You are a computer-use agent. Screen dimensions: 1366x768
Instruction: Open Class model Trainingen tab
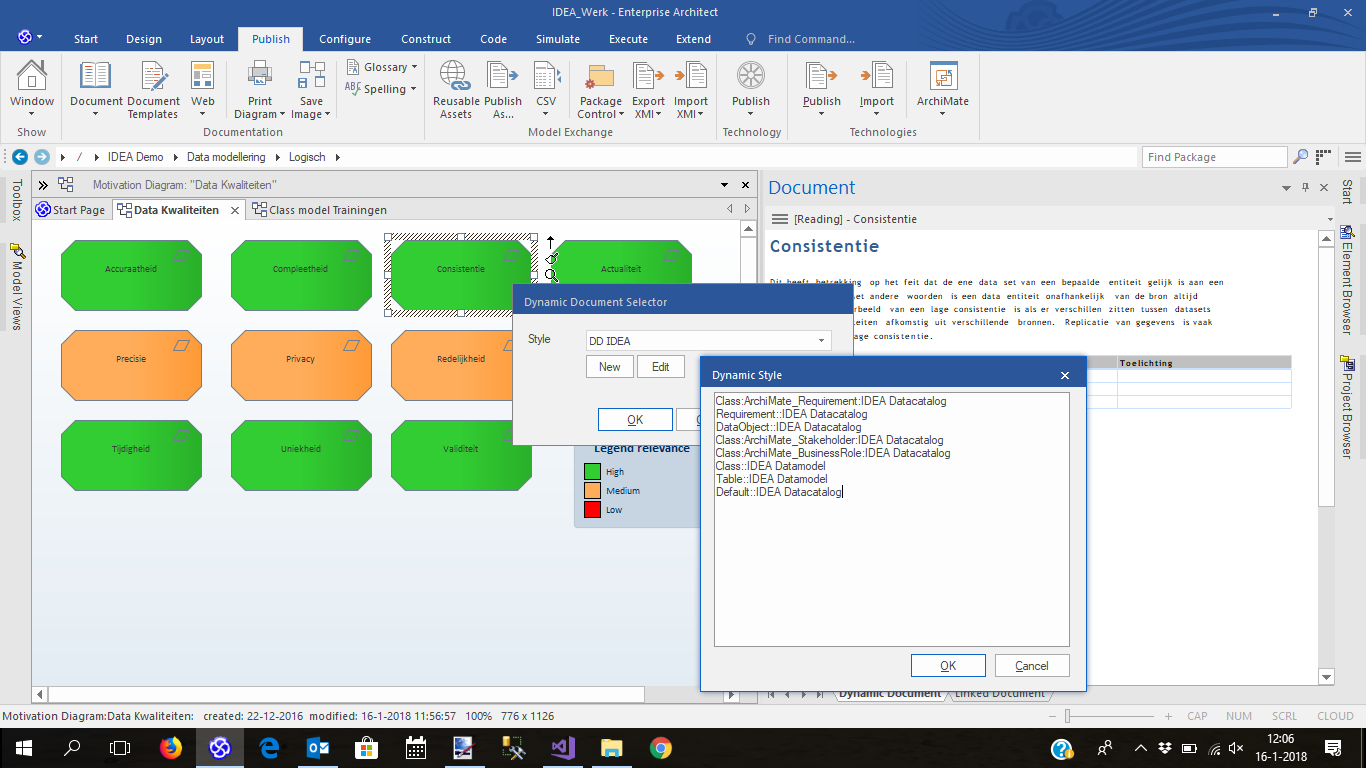(320, 210)
